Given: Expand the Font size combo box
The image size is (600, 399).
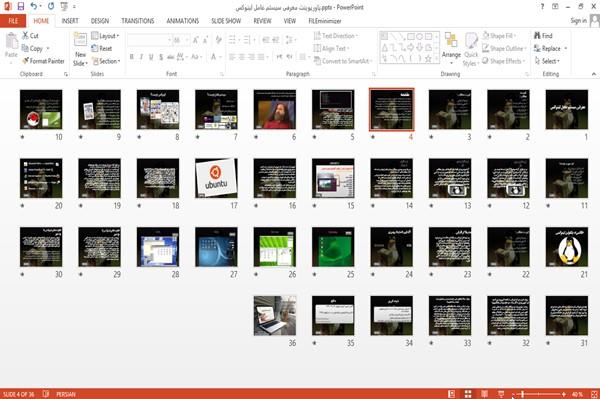Looking at the screenshot, I should coord(187,39).
